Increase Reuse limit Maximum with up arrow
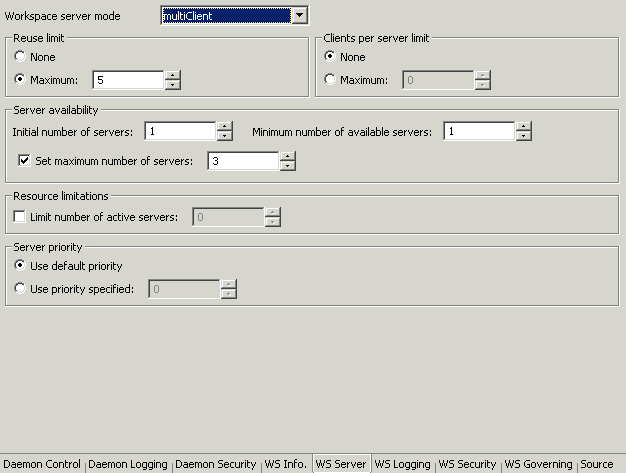This screenshot has width=626, height=473. click(x=172, y=75)
